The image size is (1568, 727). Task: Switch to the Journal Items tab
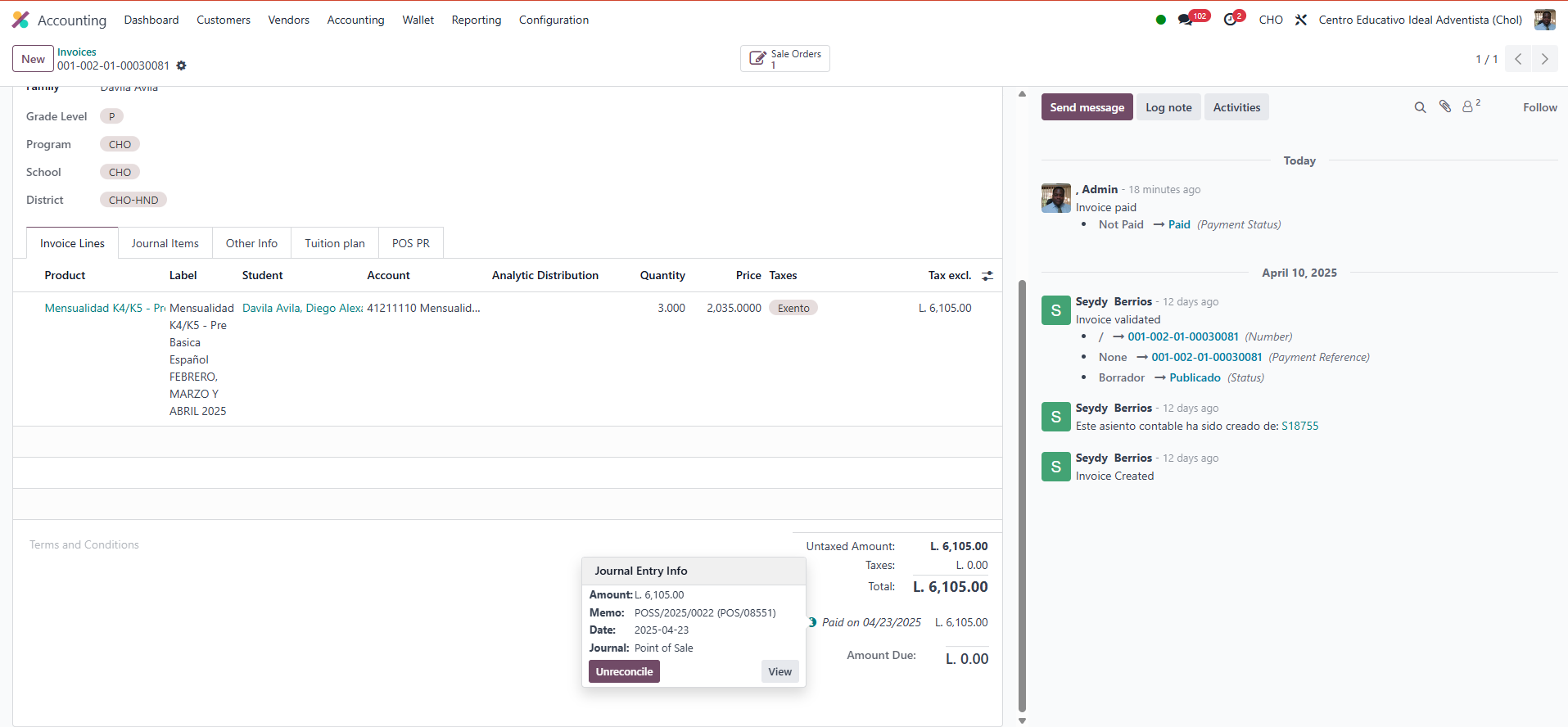pyautogui.click(x=165, y=243)
